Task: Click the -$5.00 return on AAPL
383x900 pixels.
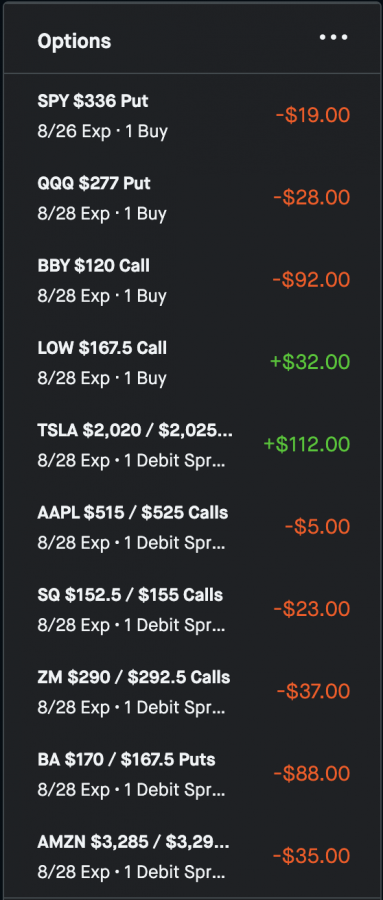Action: click(x=318, y=526)
